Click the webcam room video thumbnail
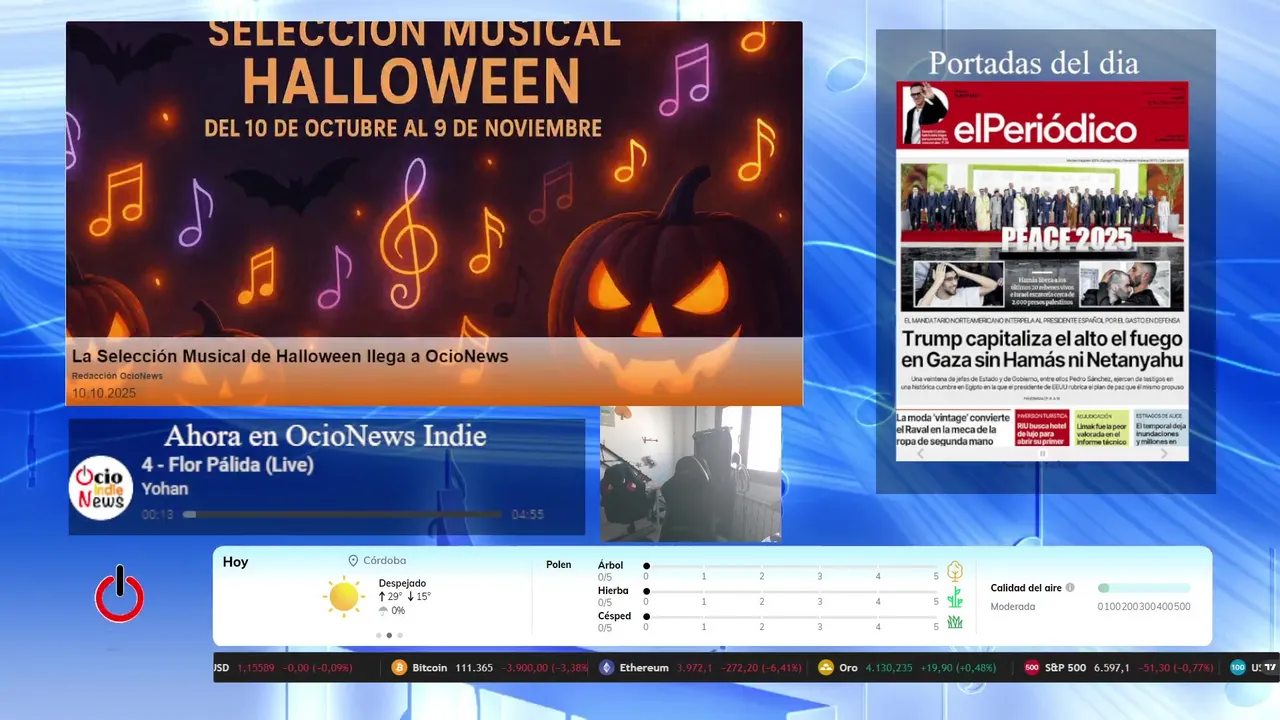The image size is (1280, 720). pyautogui.click(x=690, y=474)
